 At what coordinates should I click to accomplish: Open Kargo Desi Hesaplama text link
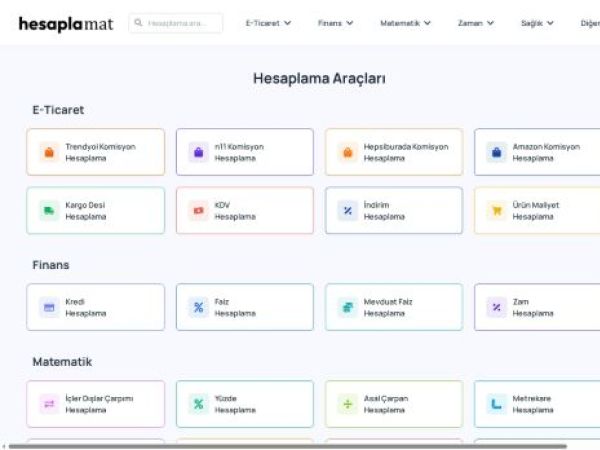(86, 210)
